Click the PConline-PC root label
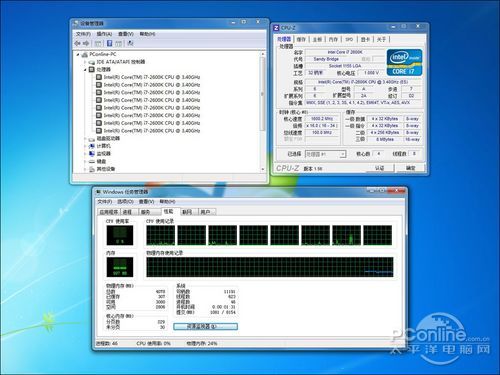This screenshot has height=375, width=500. pos(103,54)
